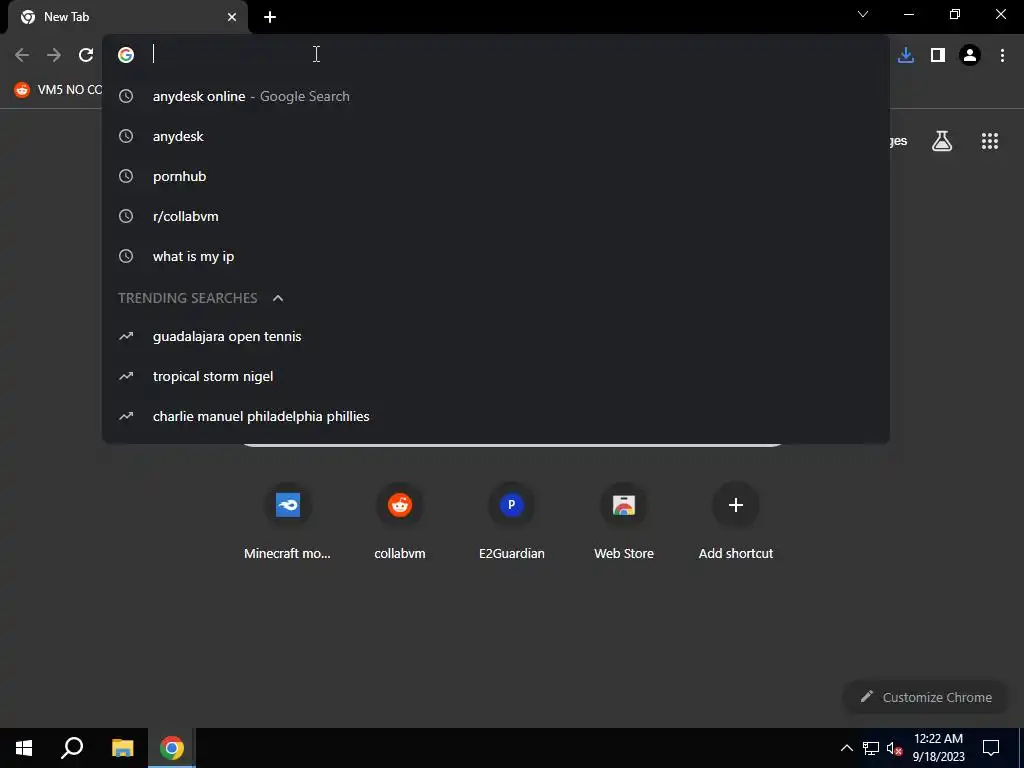Viewport: 1024px width, 768px height.
Task: Open the Windows Start menu
Action: (24, 748)
